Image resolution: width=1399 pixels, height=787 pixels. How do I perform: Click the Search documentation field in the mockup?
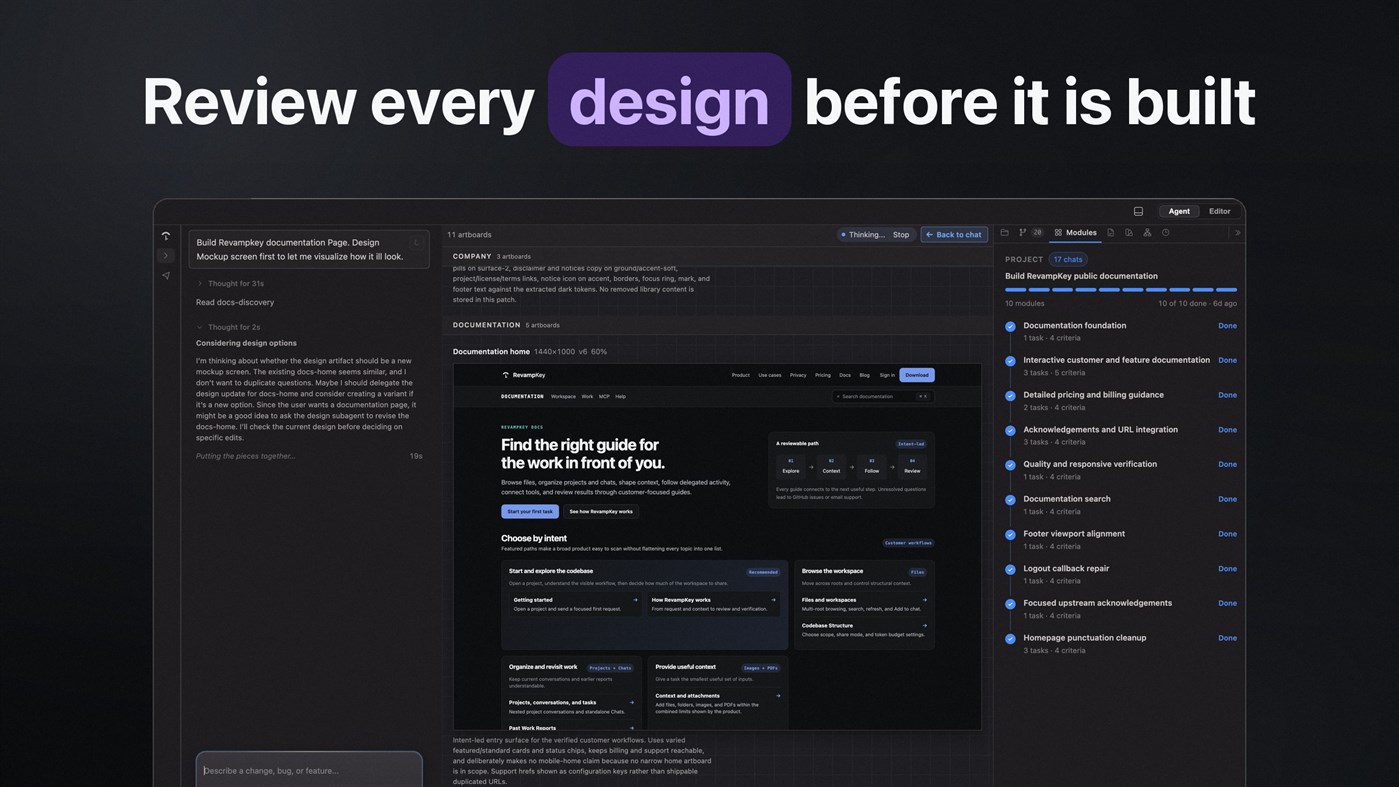pyautogui.click(x=883, y=397)
